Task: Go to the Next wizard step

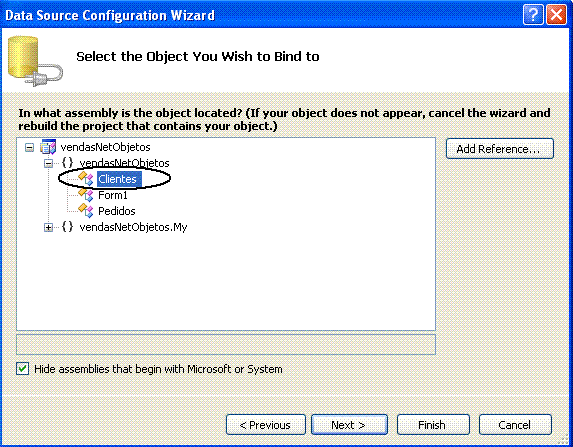Action: click(x=349, y=425)
